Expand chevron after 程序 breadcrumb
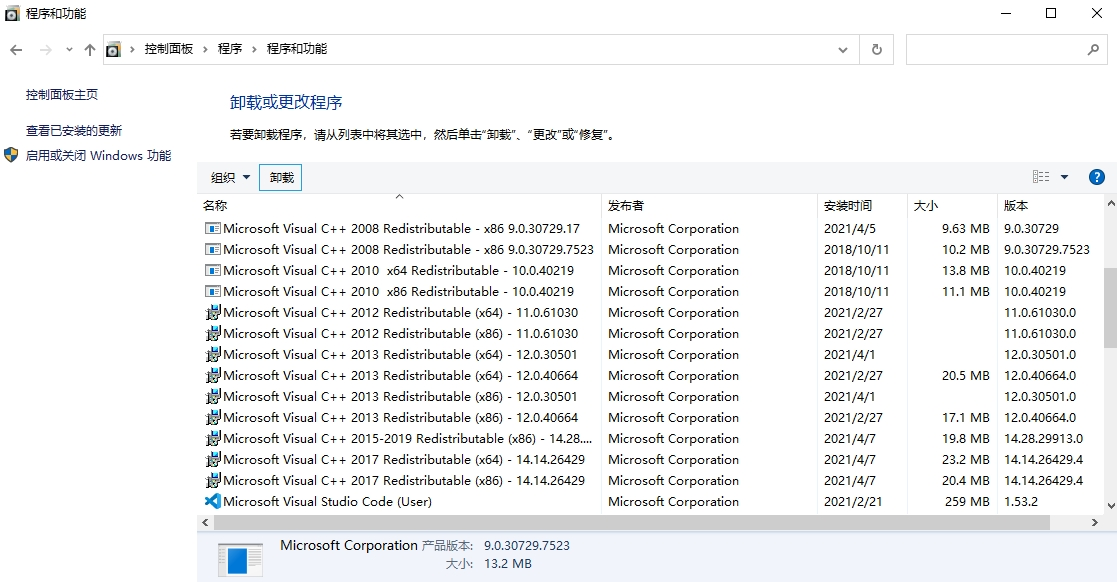Viewport: 1117px width, 582px height. coord(254,49)
